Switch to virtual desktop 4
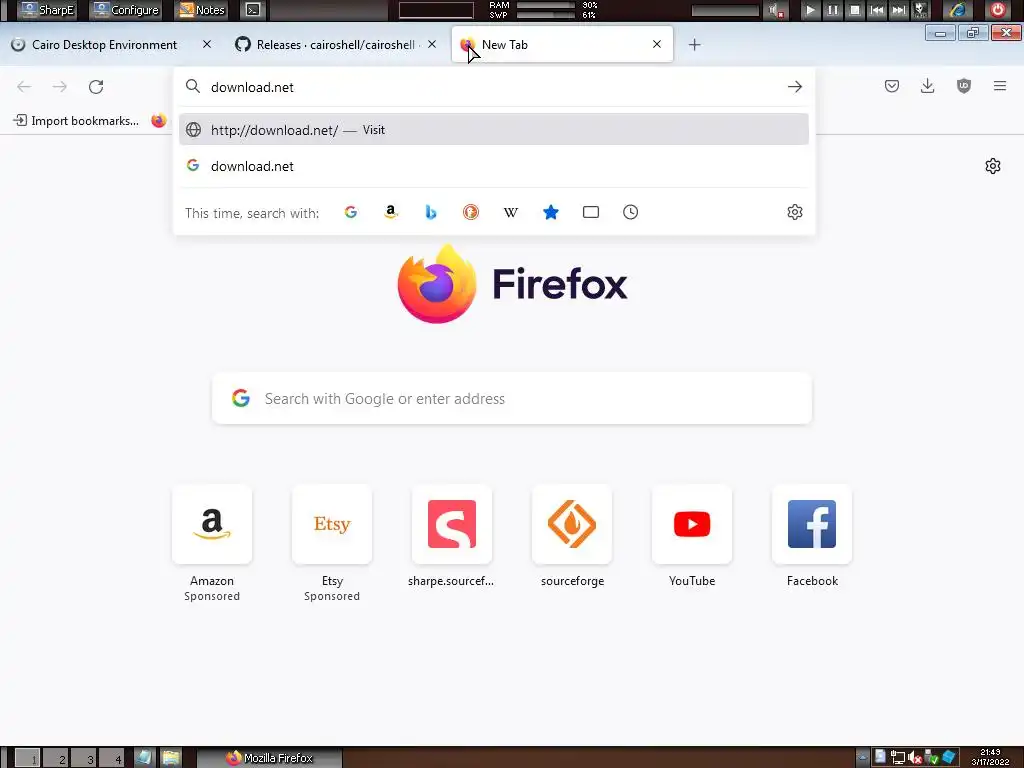This screenshot has height=768, width=1024. point(112,758)
